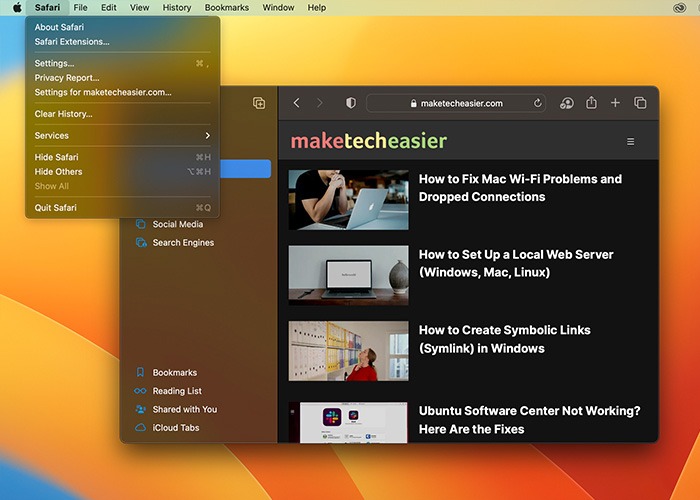Open Ubuntu Software Center article link
The image size is (700, 500).
coord(529,420)
